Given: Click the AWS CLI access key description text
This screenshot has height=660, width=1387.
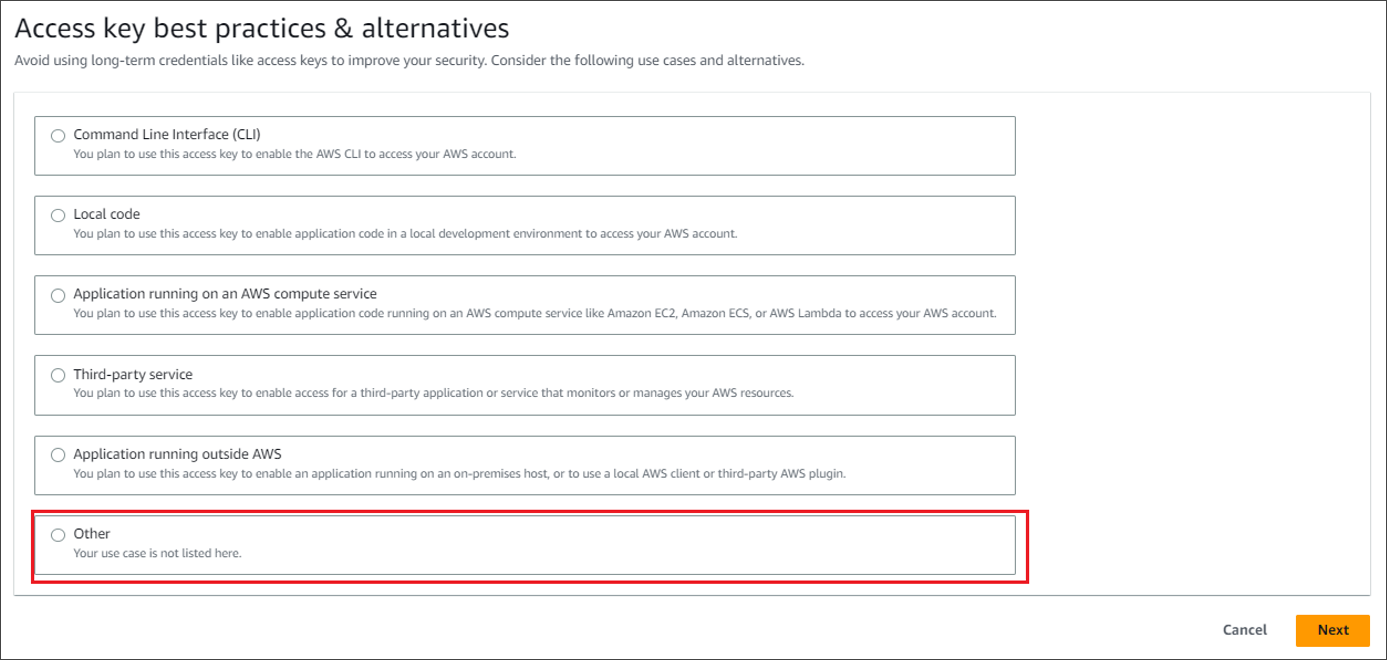Looking at the screenshot, I should (295, 154).
